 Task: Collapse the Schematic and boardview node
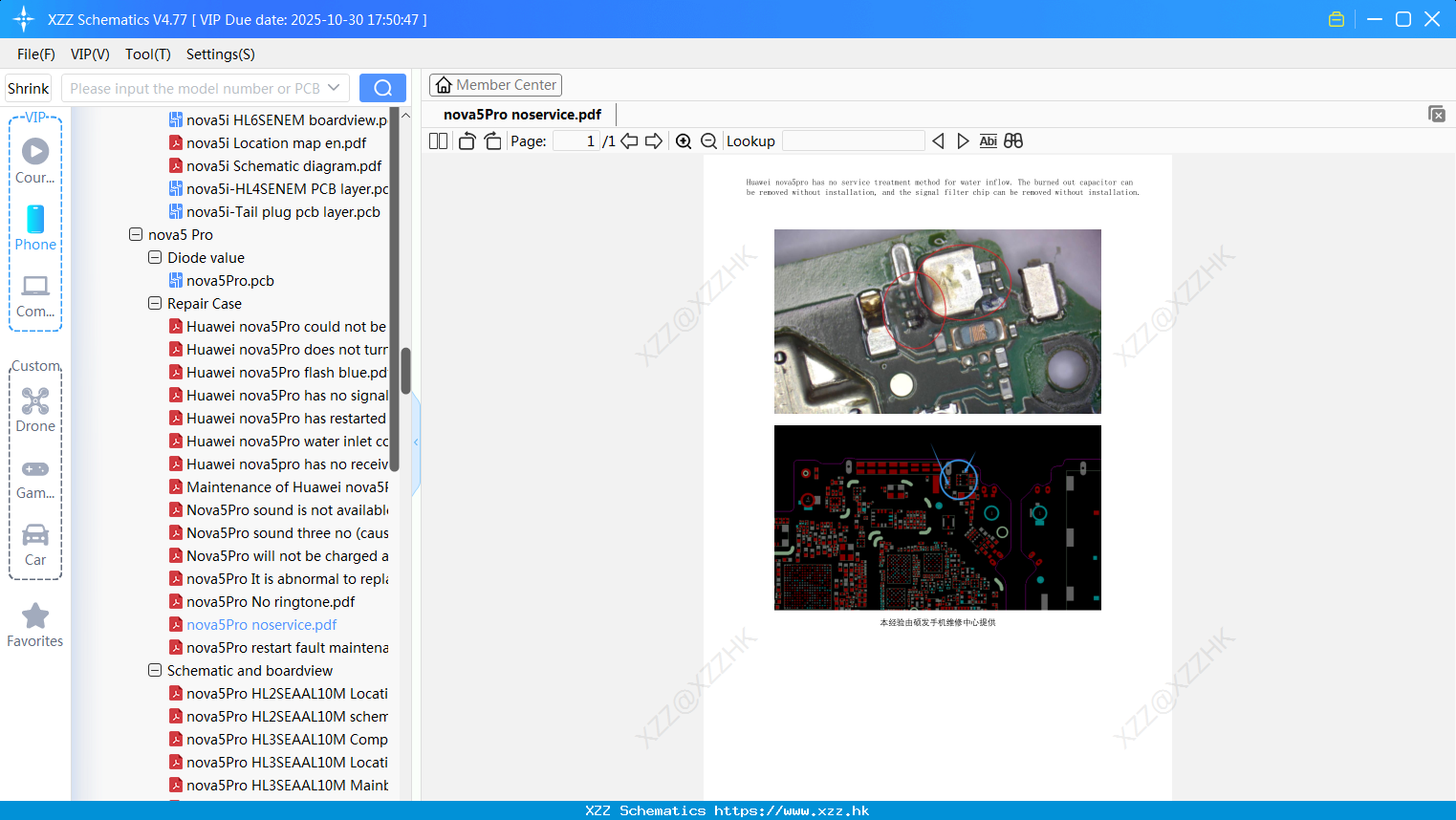[155, 670]
